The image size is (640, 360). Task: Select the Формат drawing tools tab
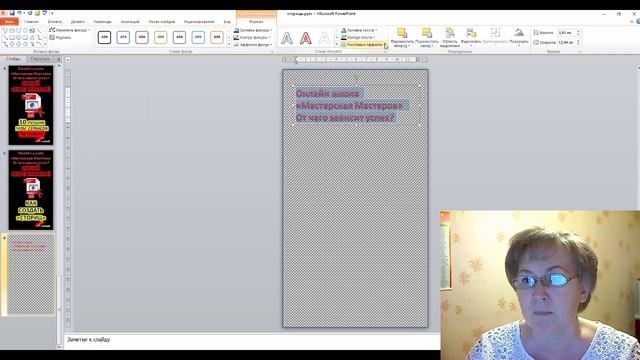(x=256, y=22)
